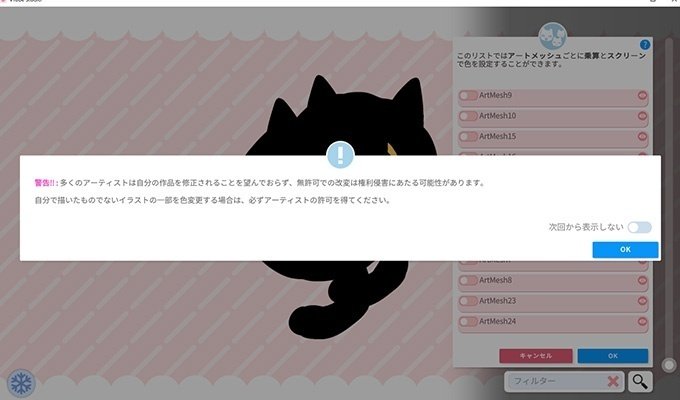The width and height of the screenshot is (680, 400).
Task: Click the exclamation warning icon
Action: 340,154
